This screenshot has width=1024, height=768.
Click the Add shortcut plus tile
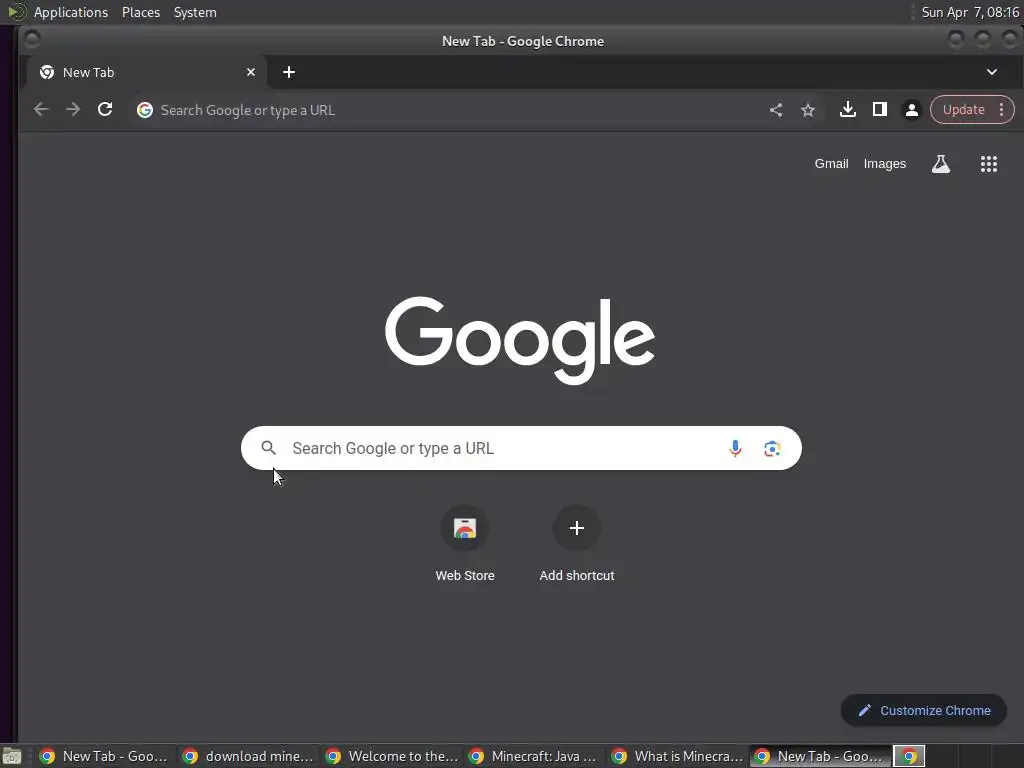(577, 528)
